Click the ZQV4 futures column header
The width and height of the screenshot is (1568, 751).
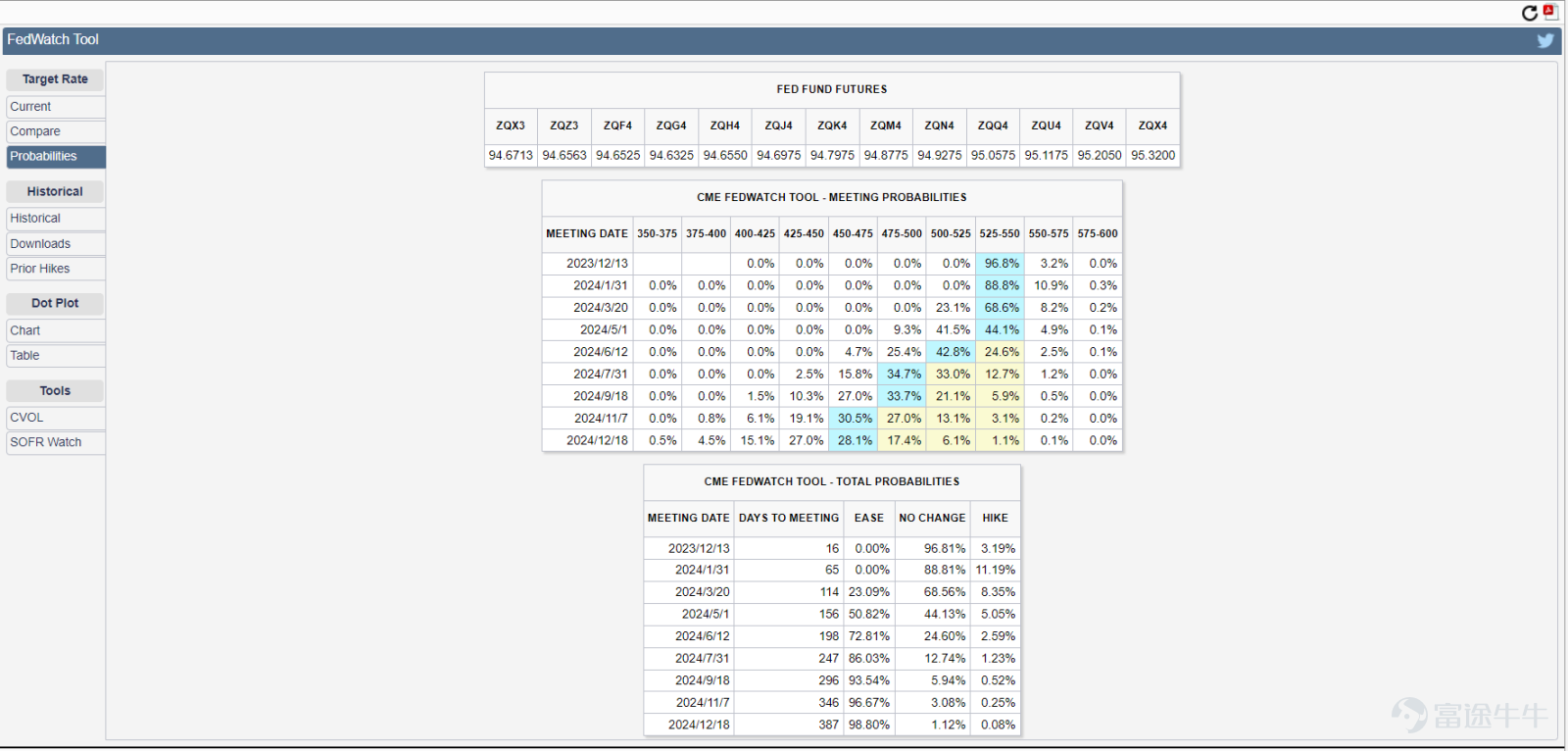tap(1100, 125)
